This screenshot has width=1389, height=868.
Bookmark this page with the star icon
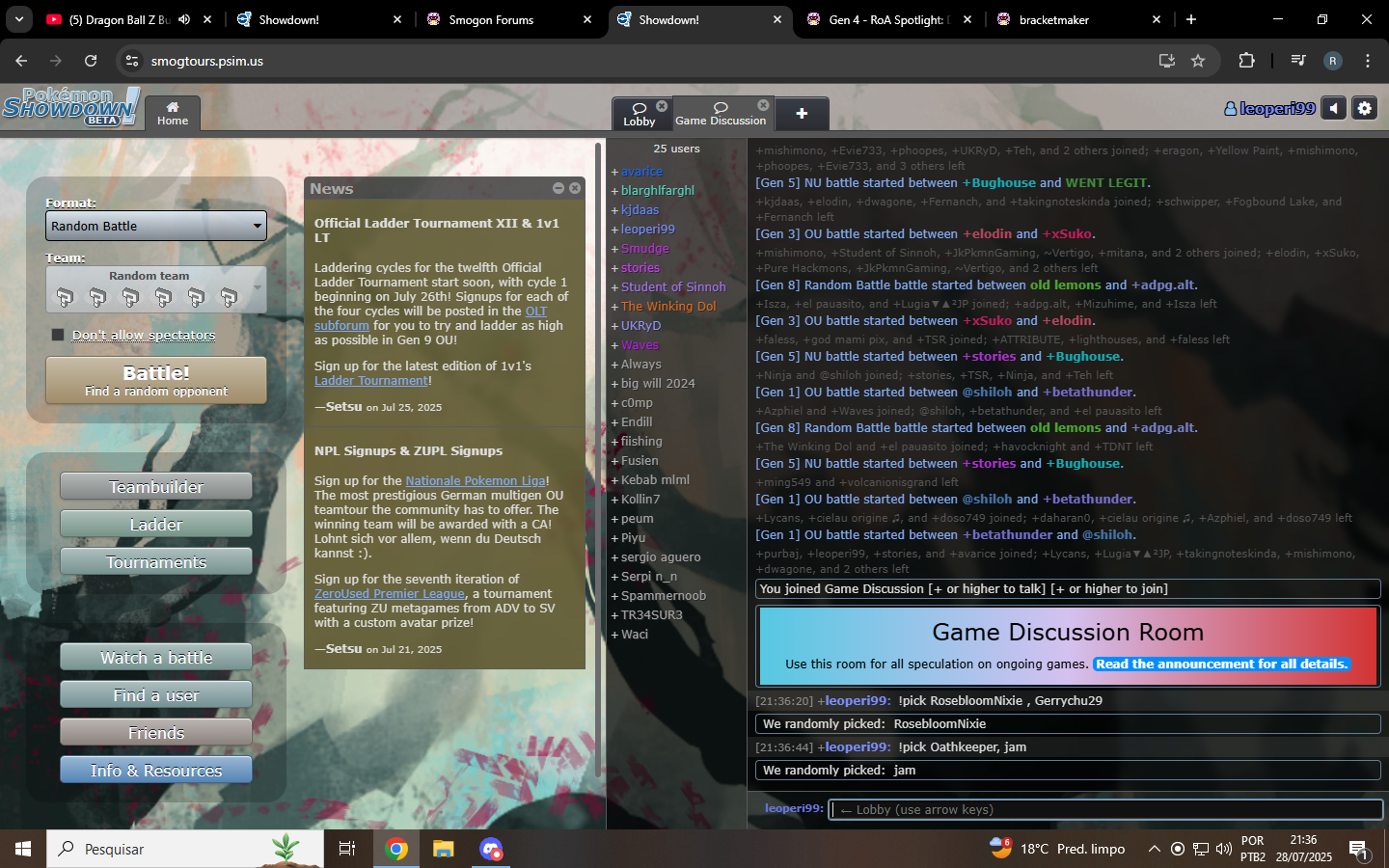pos(1198,61)
